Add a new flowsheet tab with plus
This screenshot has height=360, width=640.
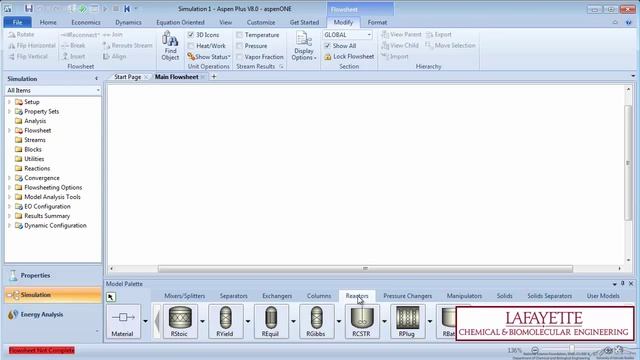click(213, 77)
